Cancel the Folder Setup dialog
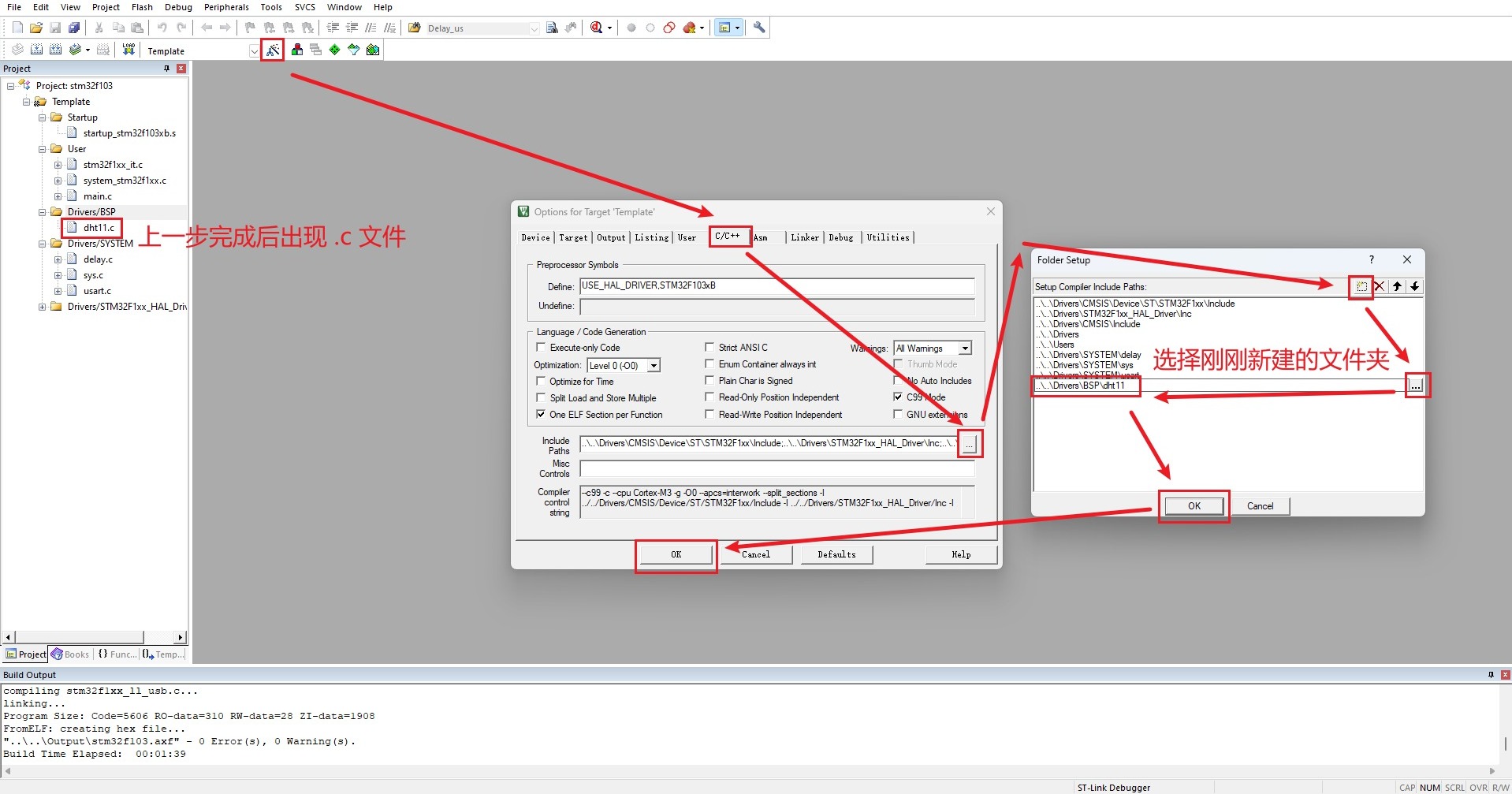This screenshot has height=794, width=1512. tap(1260, 506)
